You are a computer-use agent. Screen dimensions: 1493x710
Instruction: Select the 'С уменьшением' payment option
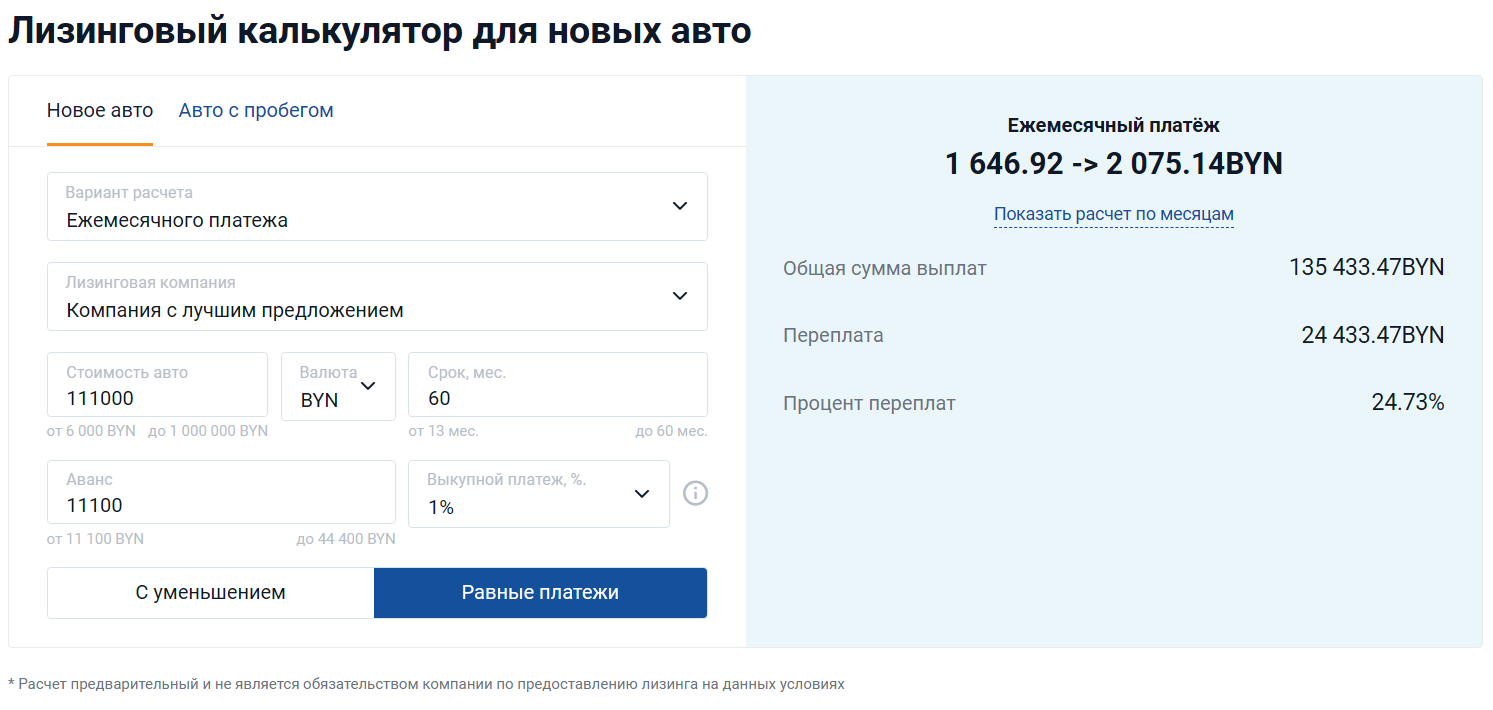coord(210,593)
